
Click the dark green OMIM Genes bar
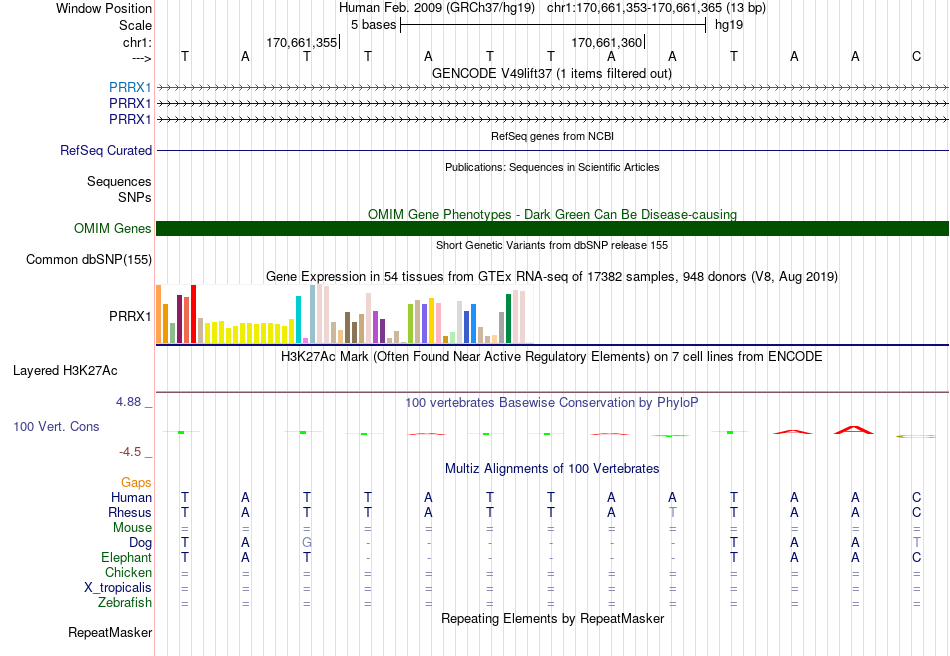tap(552, 228)
